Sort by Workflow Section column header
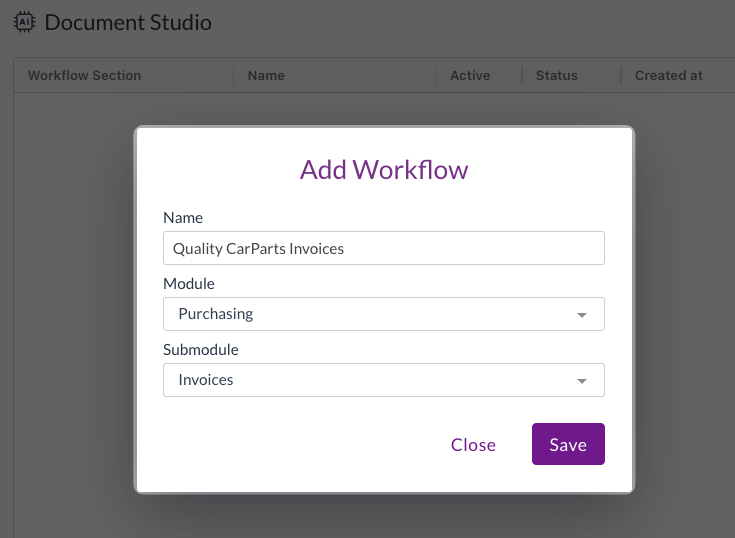 (84, 75)
